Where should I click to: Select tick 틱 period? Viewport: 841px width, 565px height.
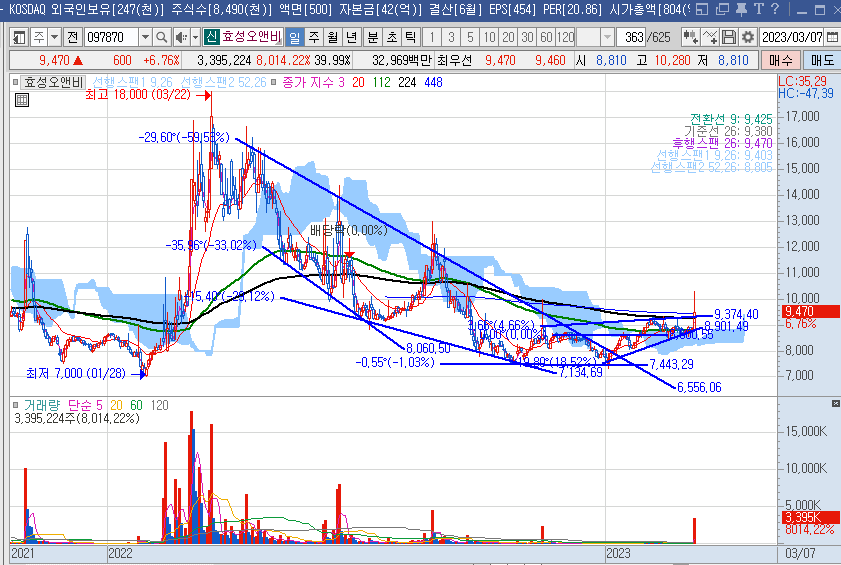tap(411, 37)
